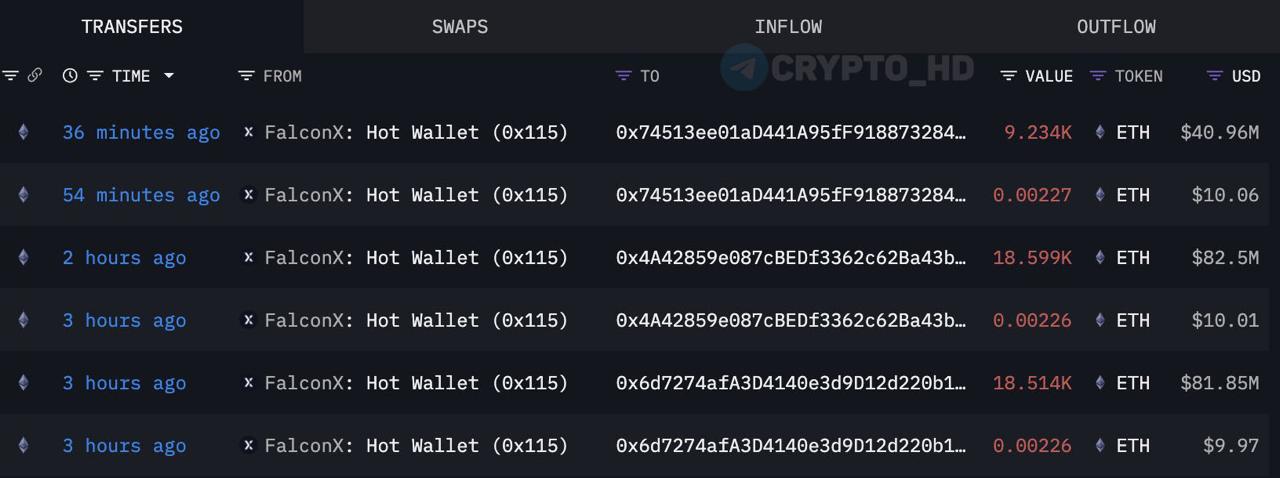The width and height of the screenshot is (1280, 478).
Task: Expand the TIME sort dropdown arrow
Action: click(x=168, y=76)
